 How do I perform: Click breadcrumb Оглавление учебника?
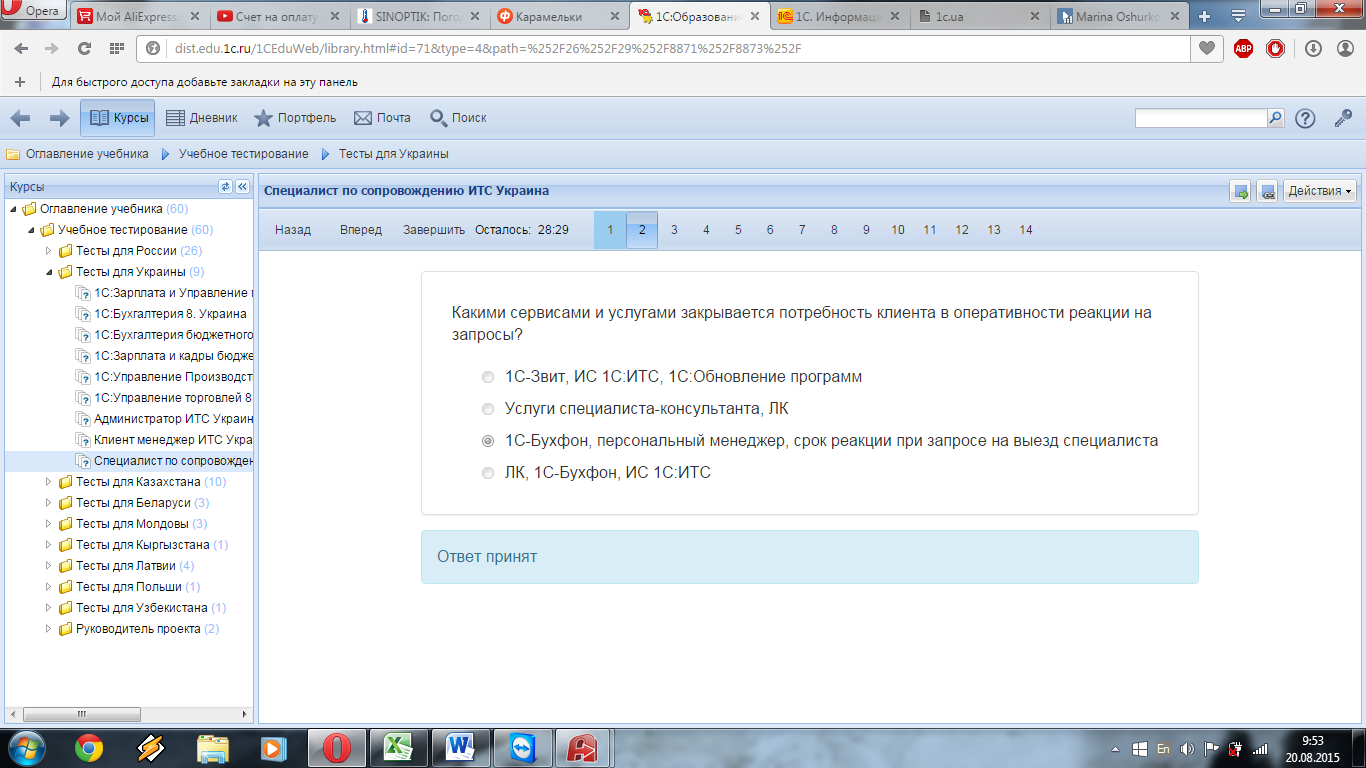coord(87,154)
